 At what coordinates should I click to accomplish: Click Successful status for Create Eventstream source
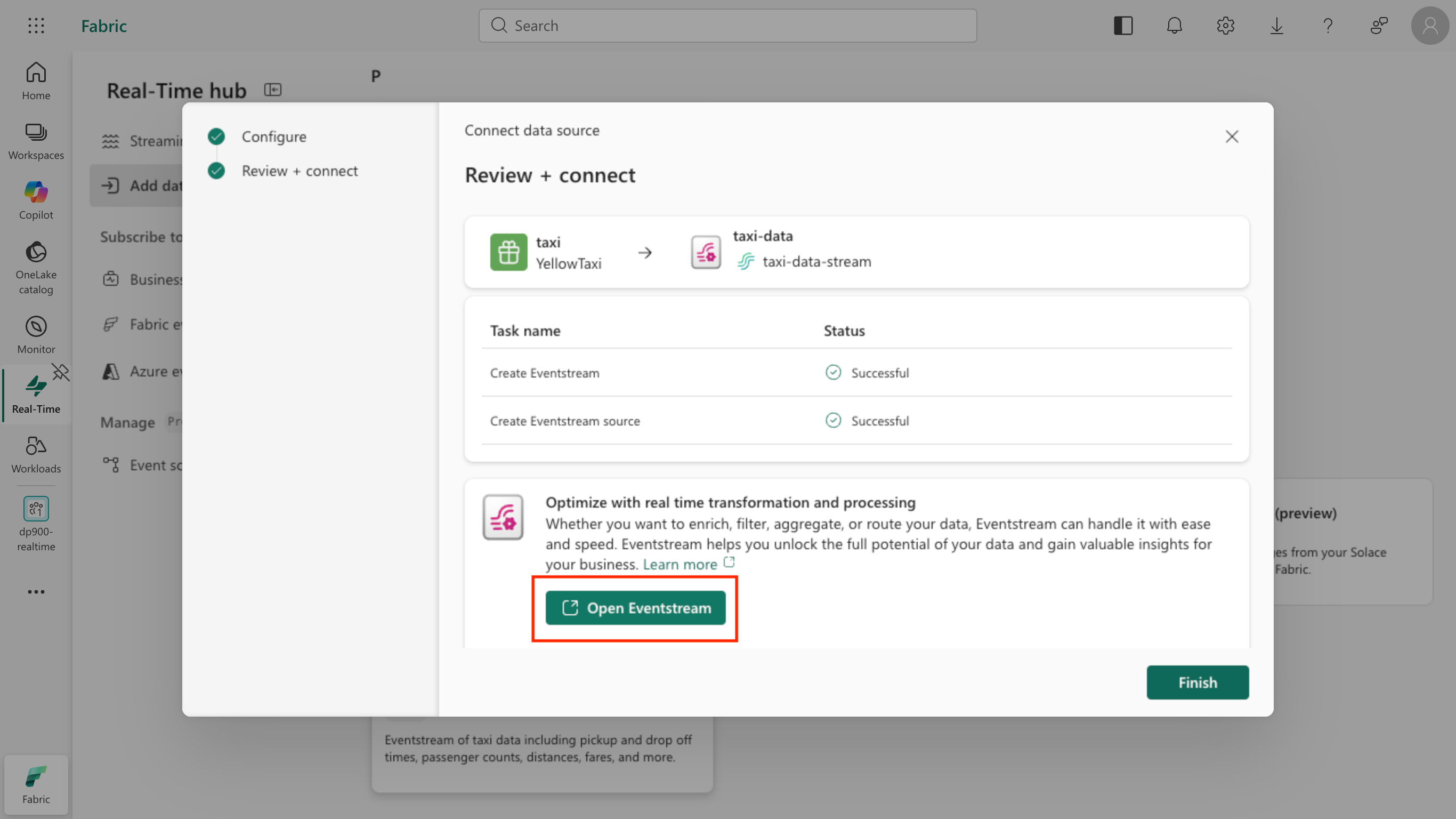pos(867,421)
